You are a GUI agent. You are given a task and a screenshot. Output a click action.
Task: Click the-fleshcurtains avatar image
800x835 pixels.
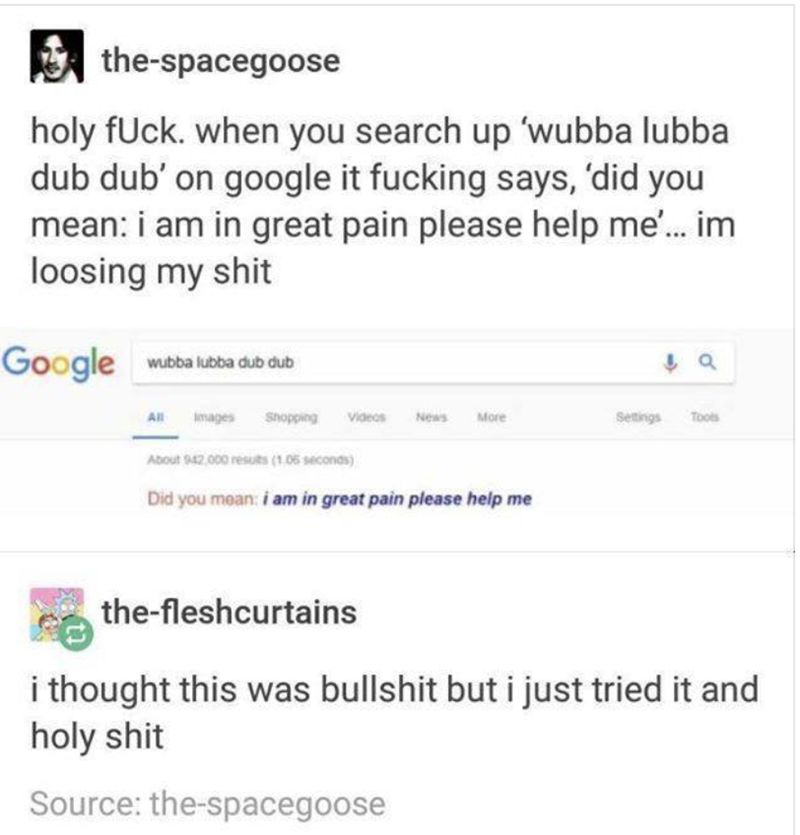(x=56, y=614)
